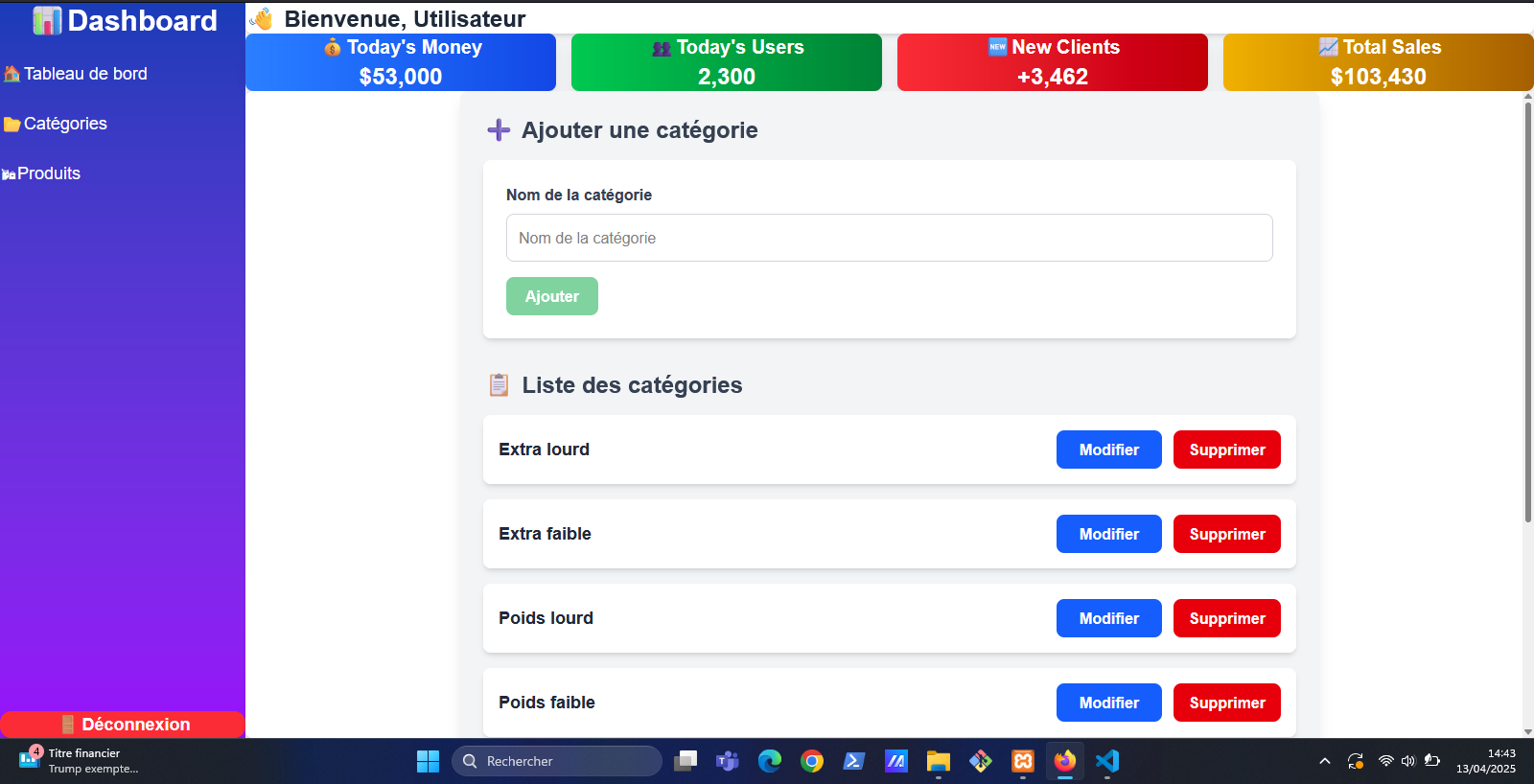
Task: Click the Dashboard title logo
Action: click(x=125, y=20)
